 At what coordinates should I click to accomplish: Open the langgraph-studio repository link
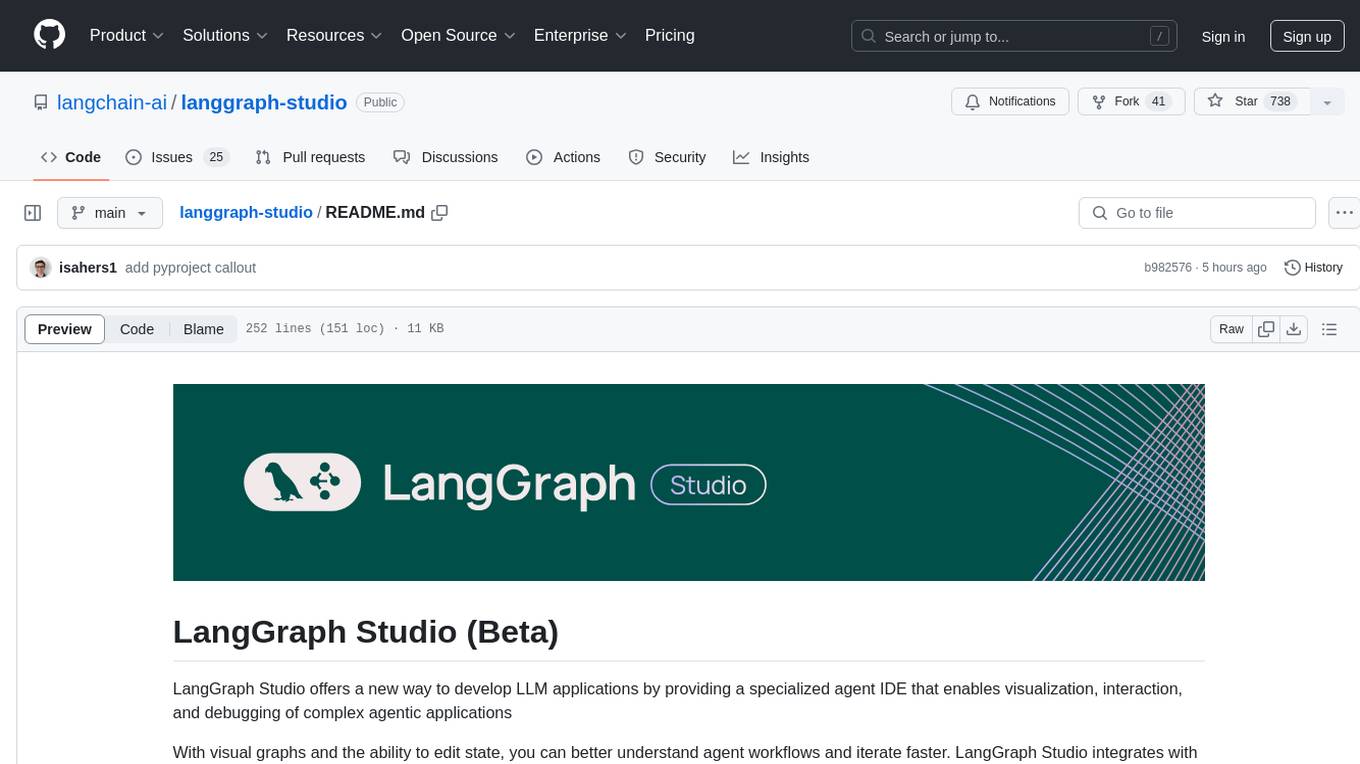(x=264, y=102)
